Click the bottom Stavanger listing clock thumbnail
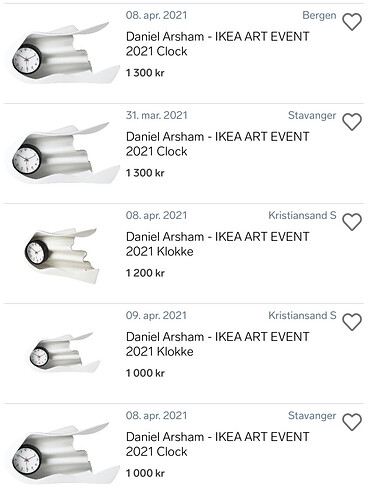Viewport: 369px width, 500px height. tap(63, 453)
